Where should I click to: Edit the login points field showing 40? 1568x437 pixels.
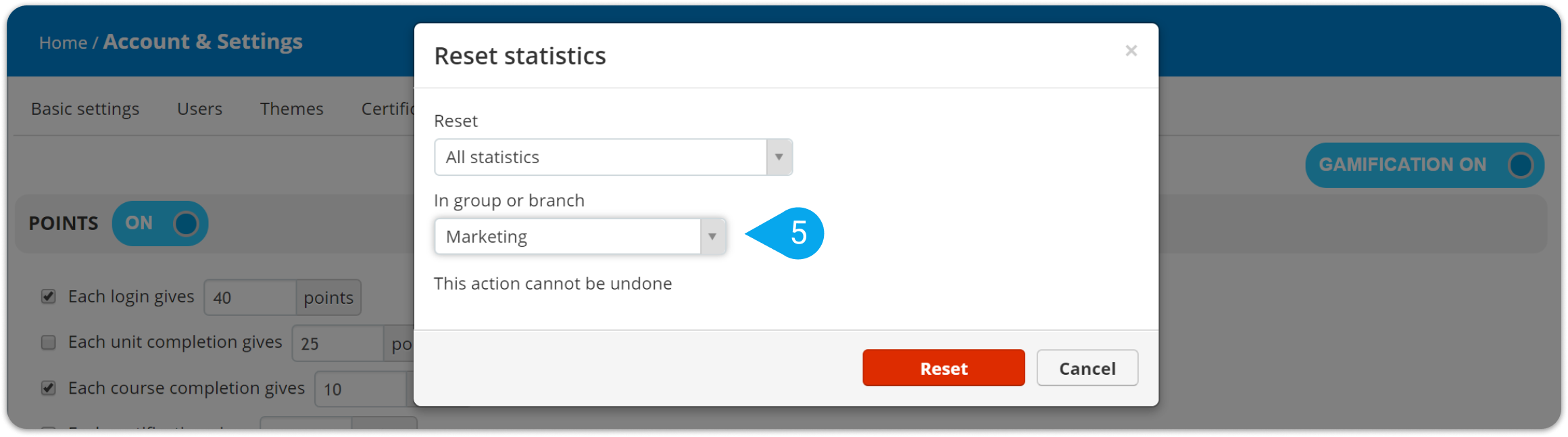(x=250, y=298)
